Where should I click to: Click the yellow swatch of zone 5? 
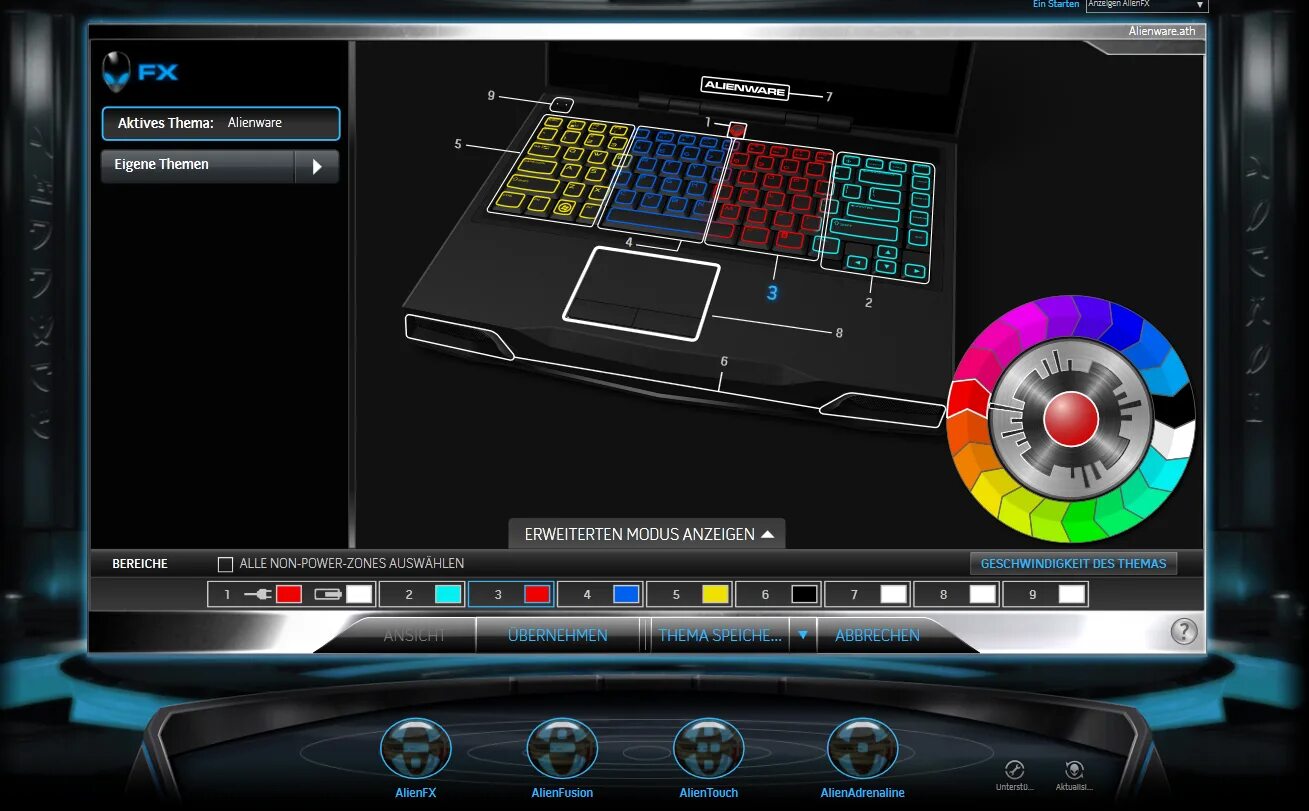pos(715,594)
